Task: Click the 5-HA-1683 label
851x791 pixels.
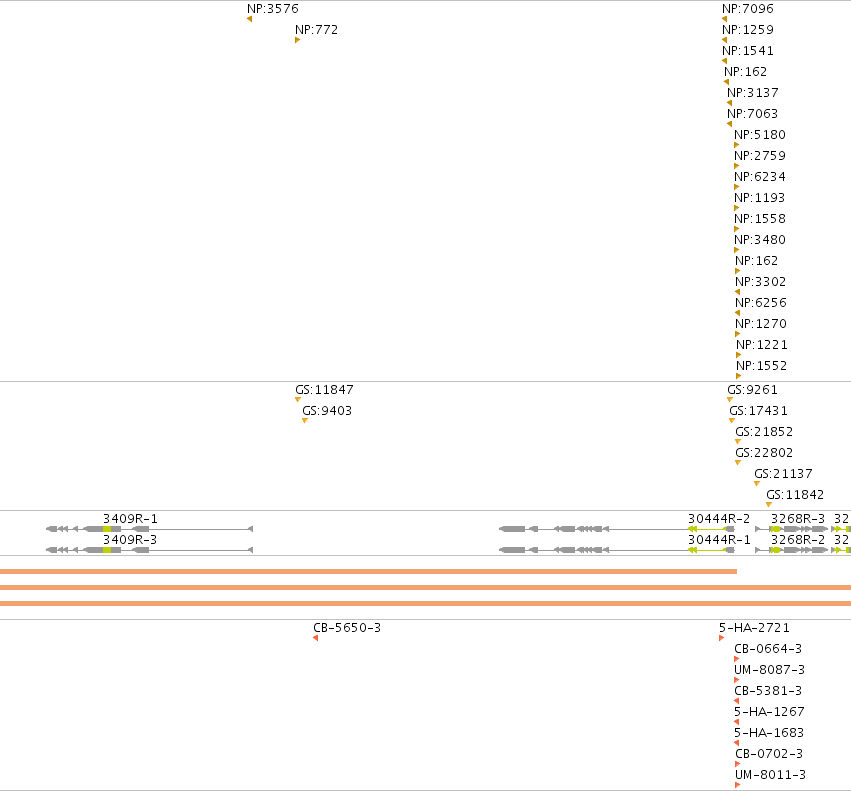Action: coord(769,733)
